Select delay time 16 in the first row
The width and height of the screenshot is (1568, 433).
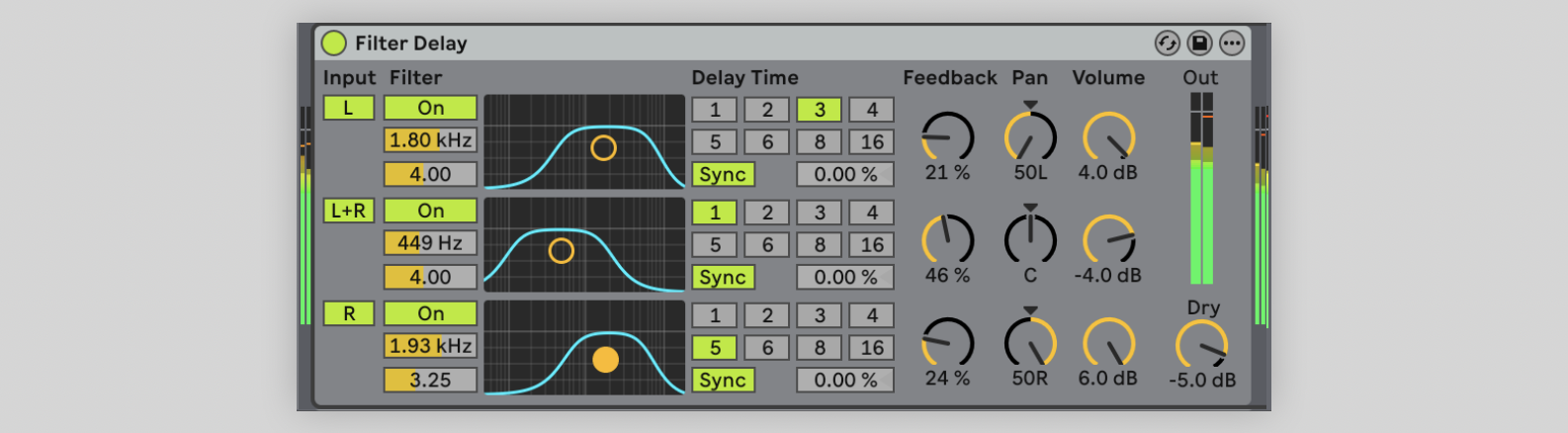(x=871, y=142)
